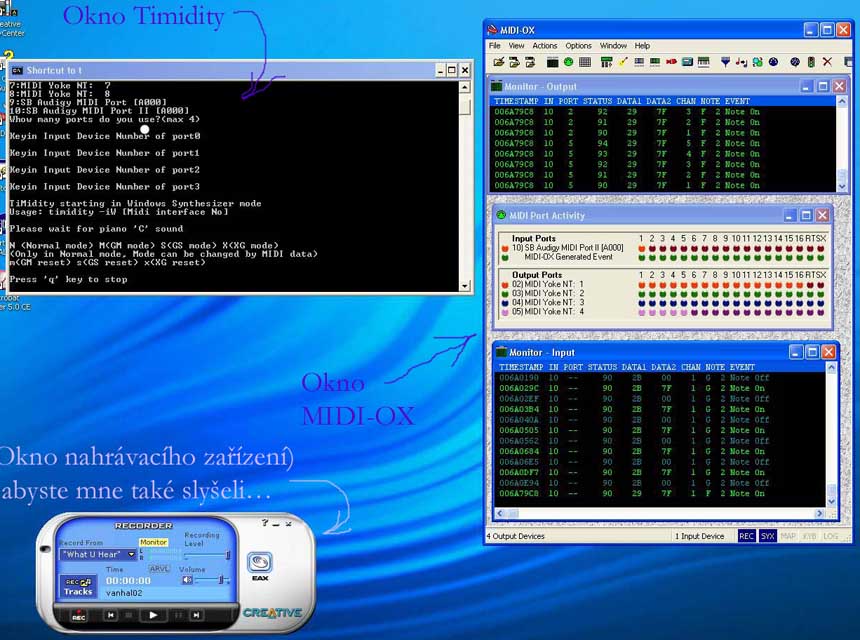Image resolution: width=860 pixels, height=640 pixels.
Task: Click the Monitor - Output window title icon
Action: click(496, 86)
